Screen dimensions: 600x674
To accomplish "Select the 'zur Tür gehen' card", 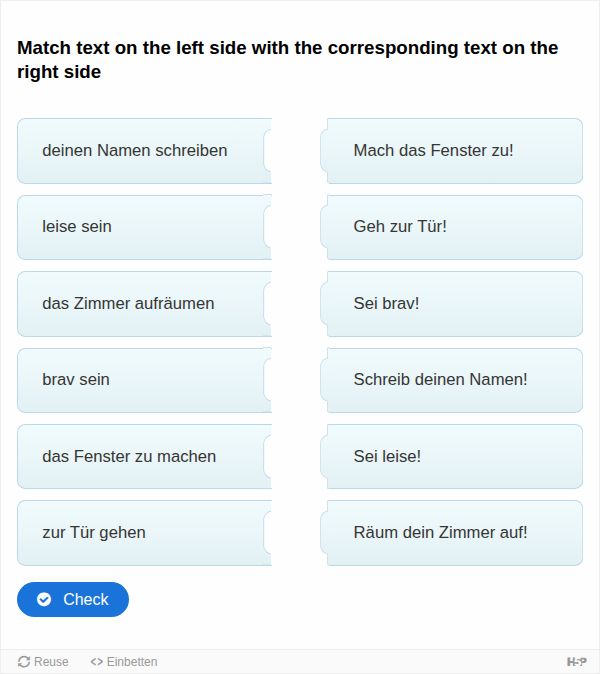I will (x=144, y=533).
